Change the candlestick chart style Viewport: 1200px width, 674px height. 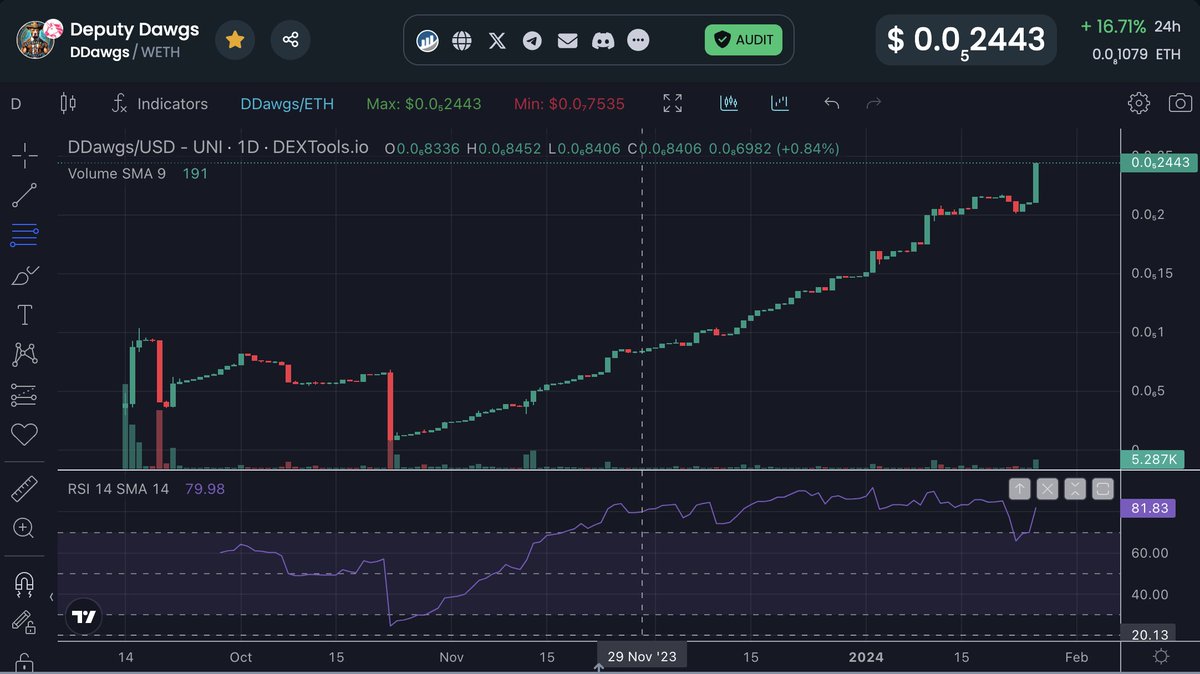click(x=68, y=103)
